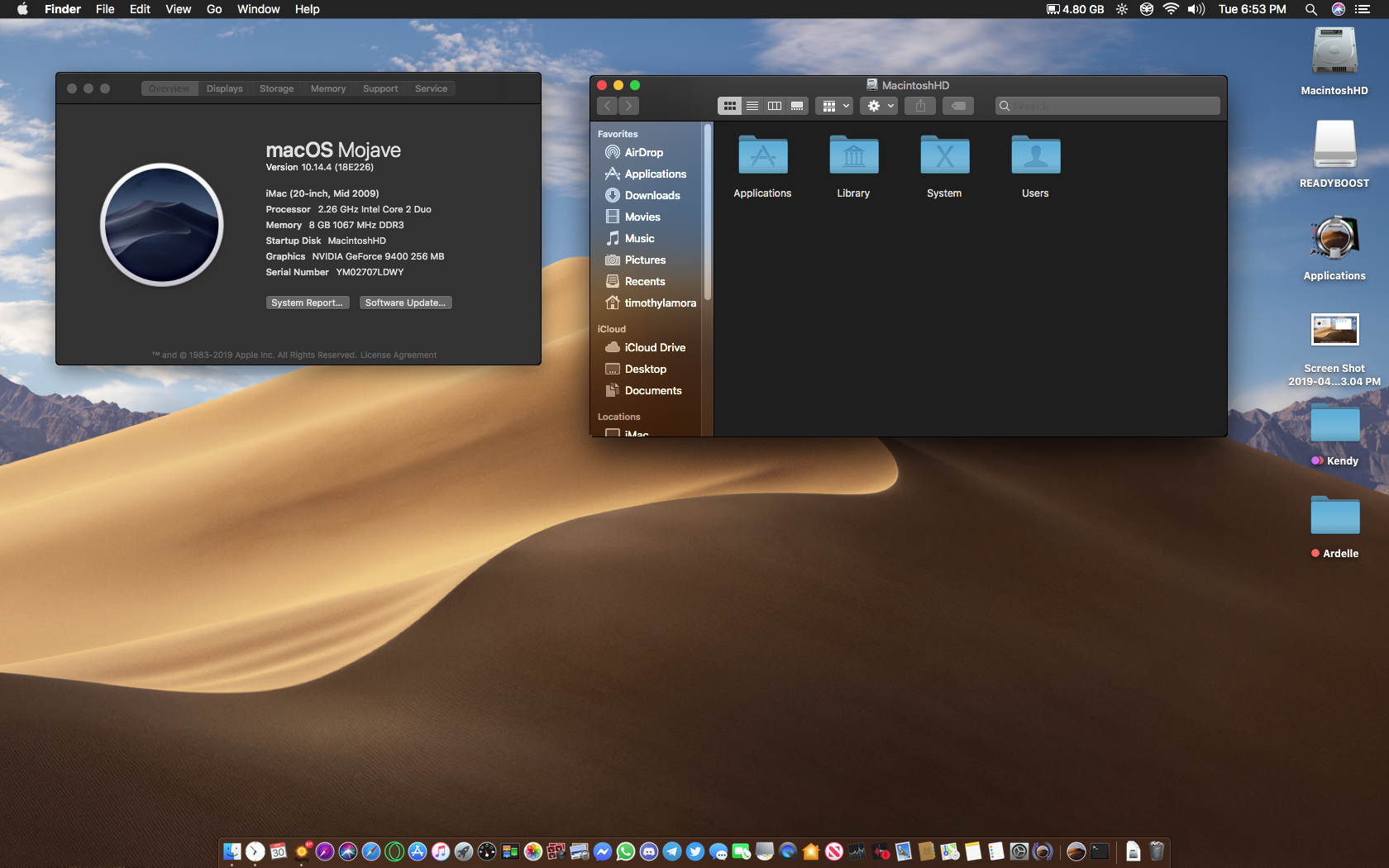The width and height of the screenshot is (1389, 868).
Task: Click the clock showing Tue 6:53 PM
Action: [x=1252, y=9]
